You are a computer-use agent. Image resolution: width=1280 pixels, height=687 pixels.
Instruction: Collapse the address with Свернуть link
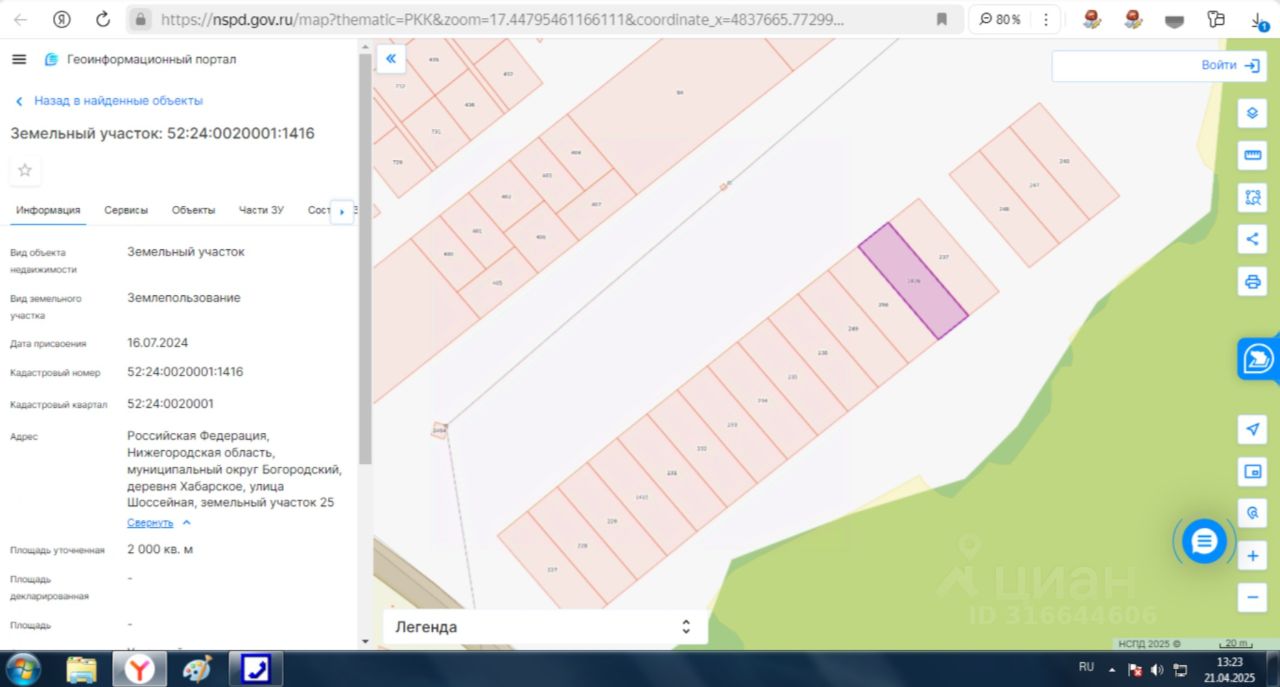[x=159, y=523]
